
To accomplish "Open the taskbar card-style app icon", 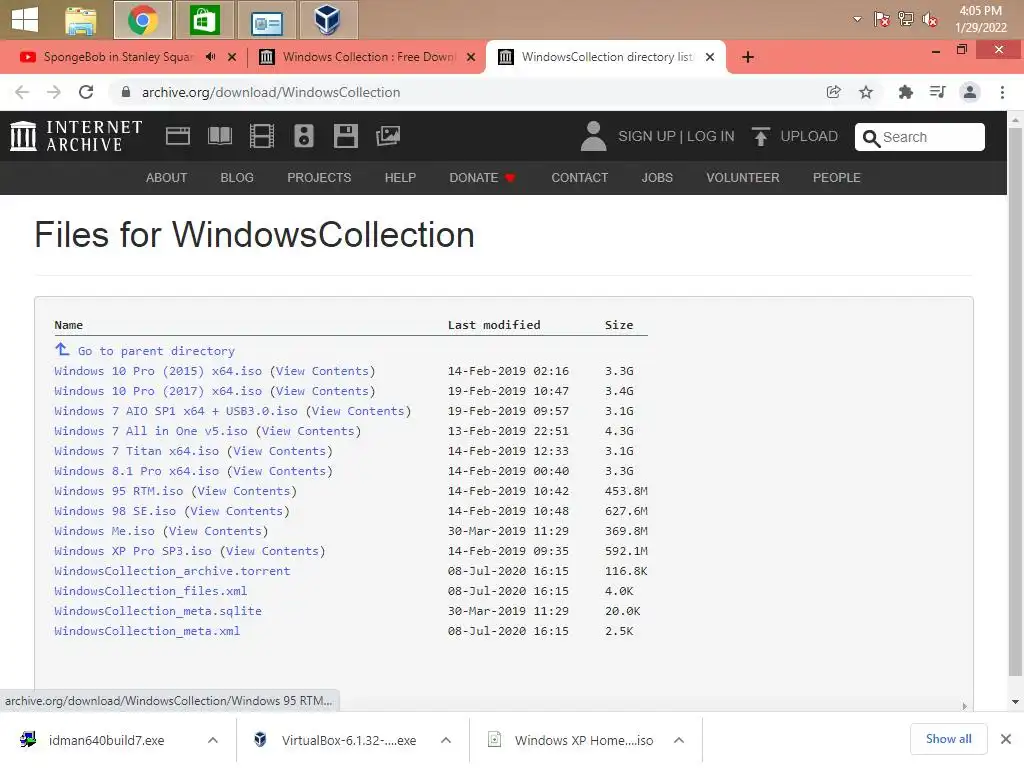I will [x=266, y=20].
